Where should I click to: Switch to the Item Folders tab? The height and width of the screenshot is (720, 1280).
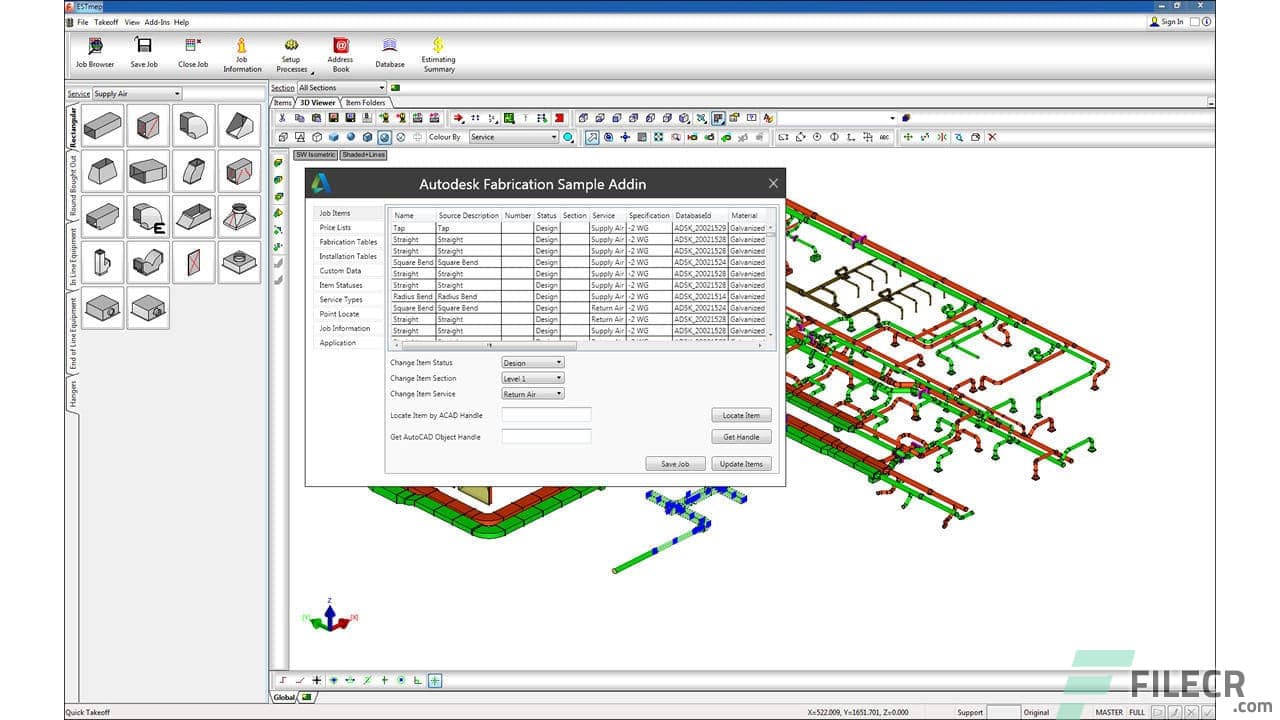(365, 102)
